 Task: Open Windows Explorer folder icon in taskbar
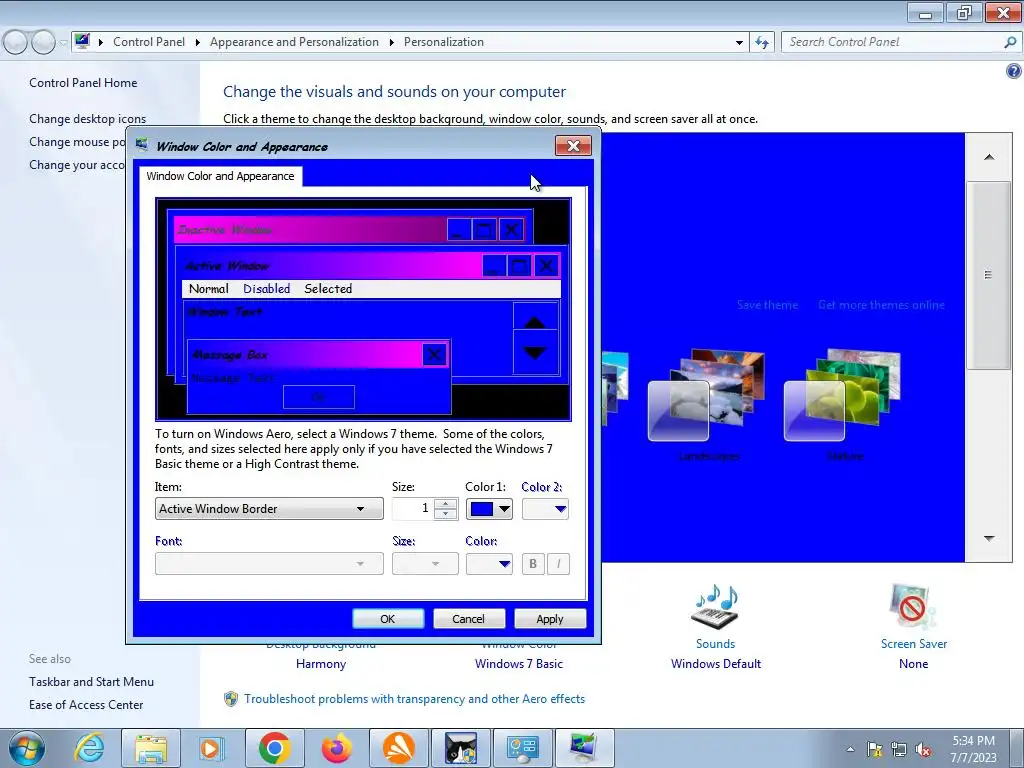(x=151, y=748)
